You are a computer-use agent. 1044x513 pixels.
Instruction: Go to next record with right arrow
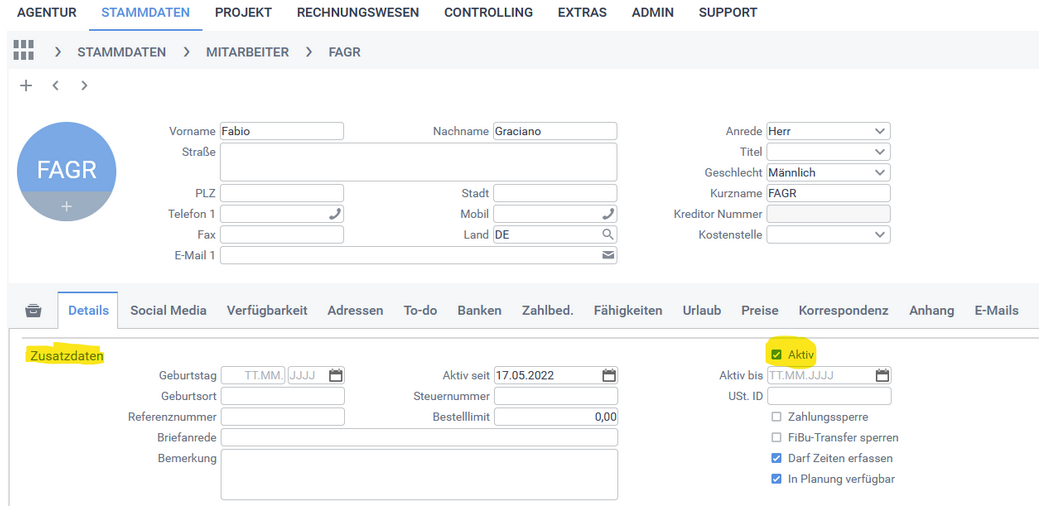pyautogui.click(x=84, y=86)
